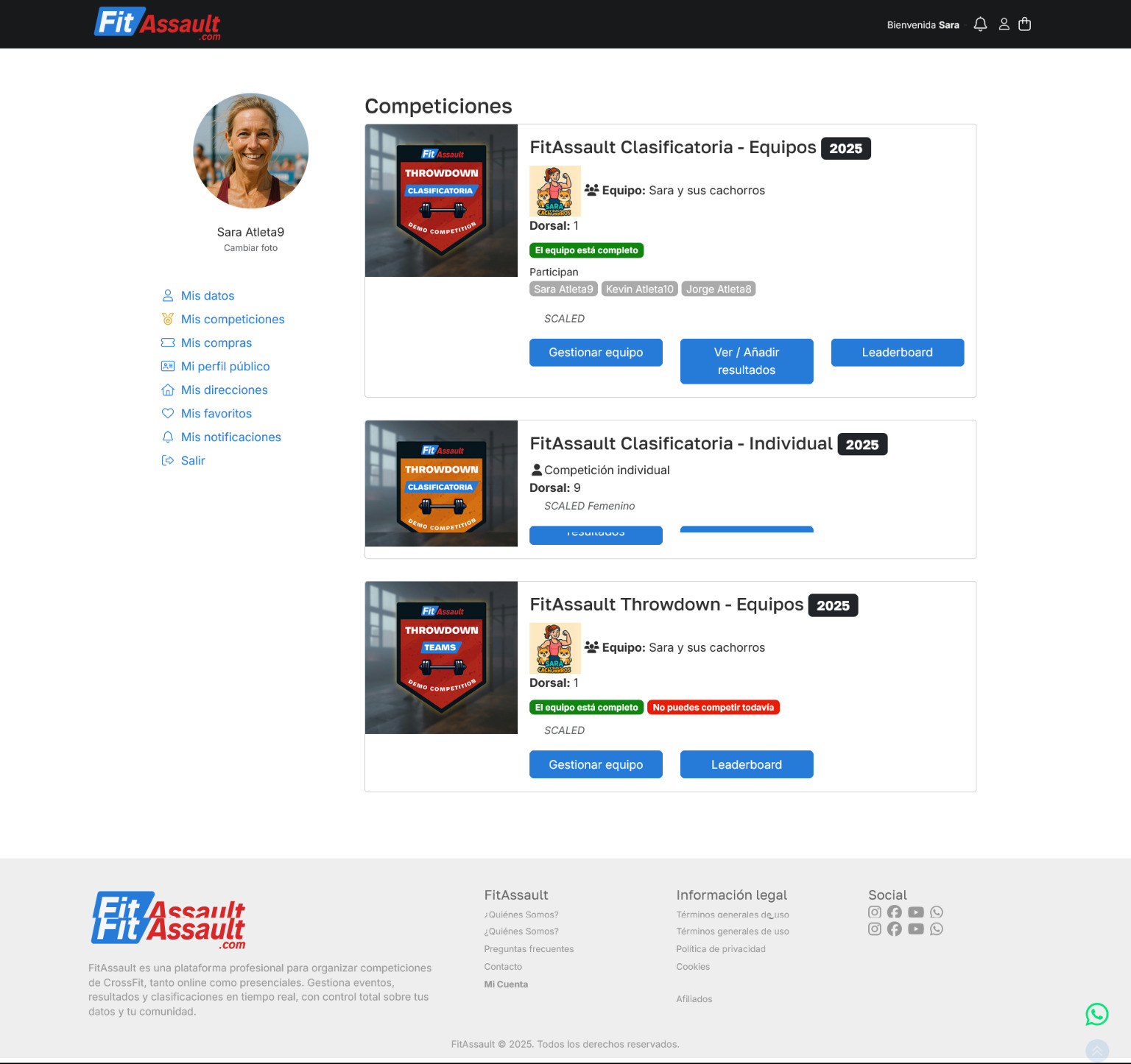Viewport: 1131px width, 1064px height.
Task: Open the Throwdown Teams competition image
Action: (441, 658)
